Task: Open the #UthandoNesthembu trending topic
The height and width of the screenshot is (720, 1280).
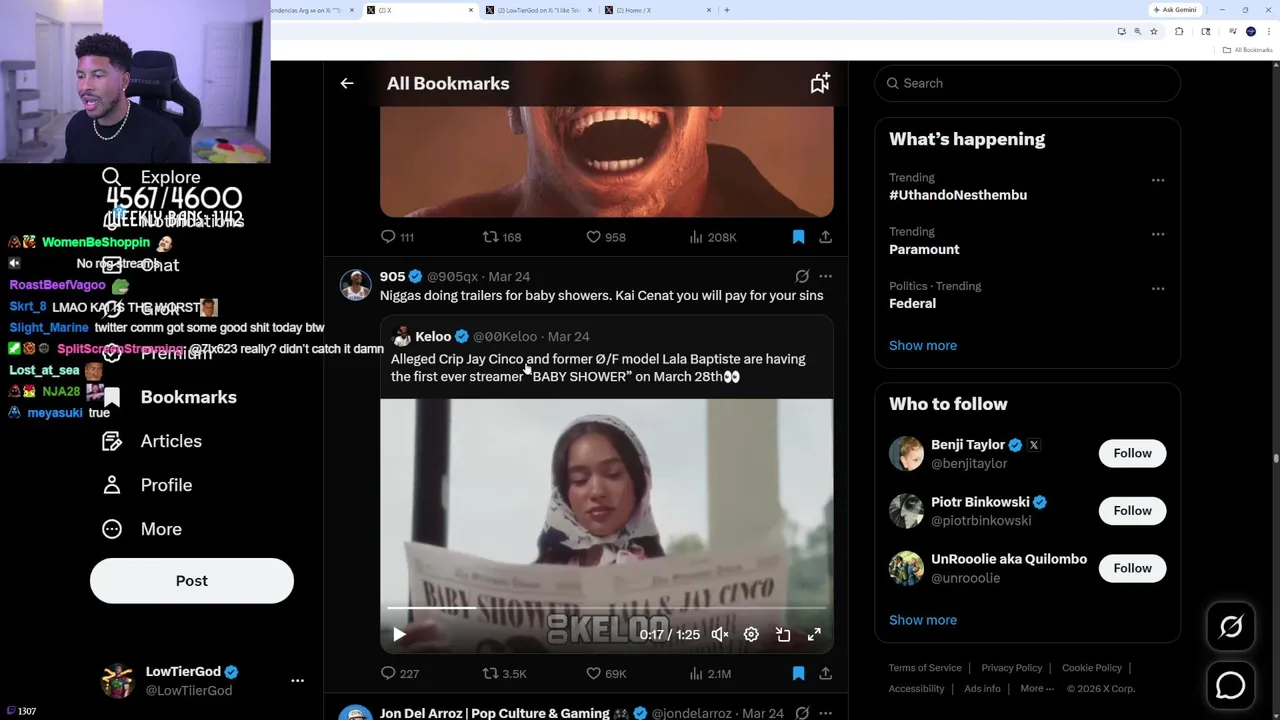Action: [x=958, y=195]
